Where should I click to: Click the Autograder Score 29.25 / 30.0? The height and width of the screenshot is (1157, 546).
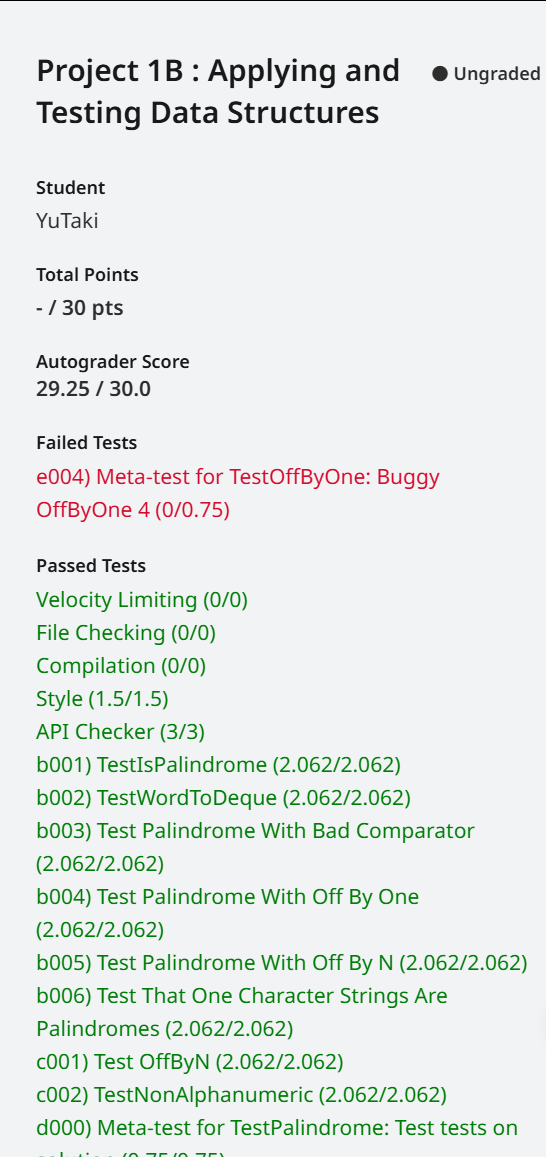93,388
